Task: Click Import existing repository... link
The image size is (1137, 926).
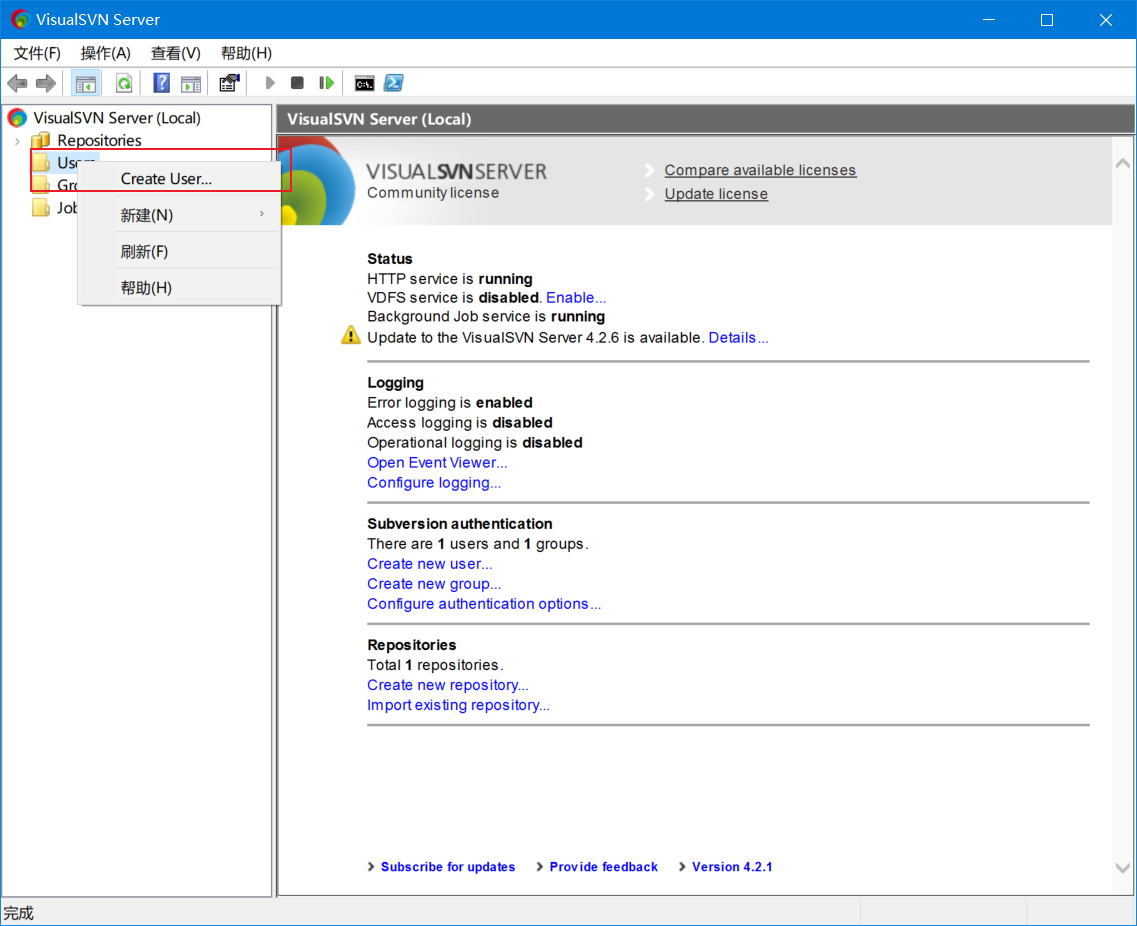Action: click(458, 706)
